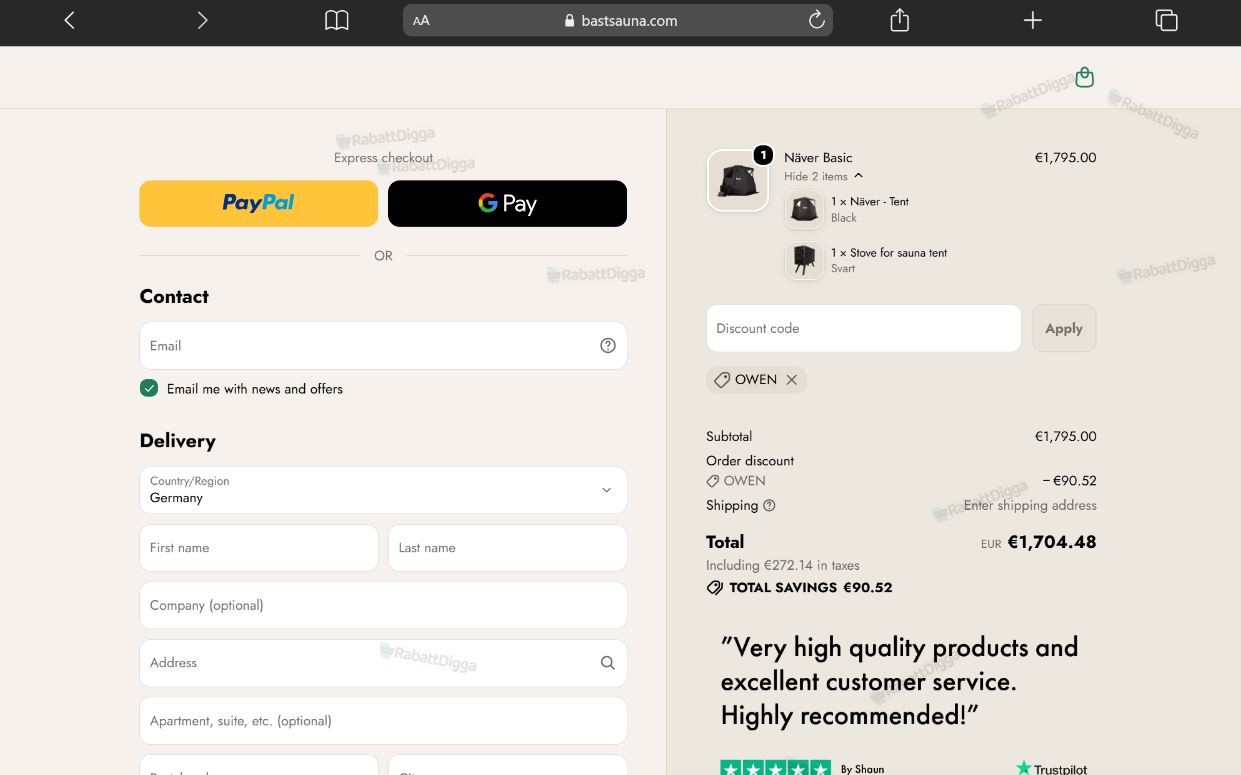This screenshot has height=775, width=1241.
Task: Remove the OWEN discount code
Action: [x=792, y=380]
